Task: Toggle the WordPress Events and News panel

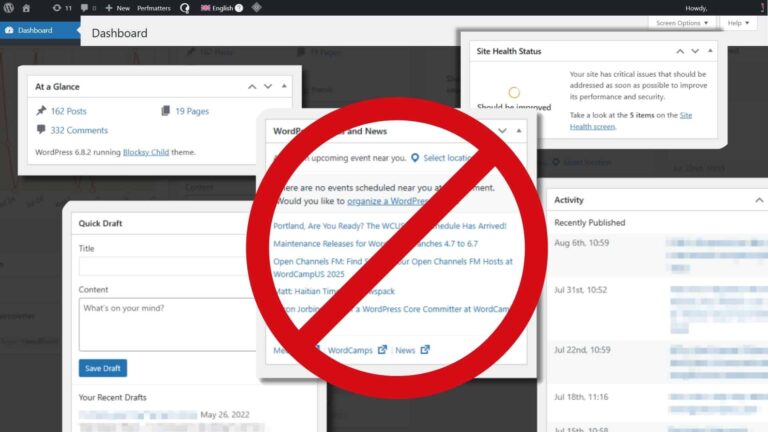Action: click(x=520, y=131)
